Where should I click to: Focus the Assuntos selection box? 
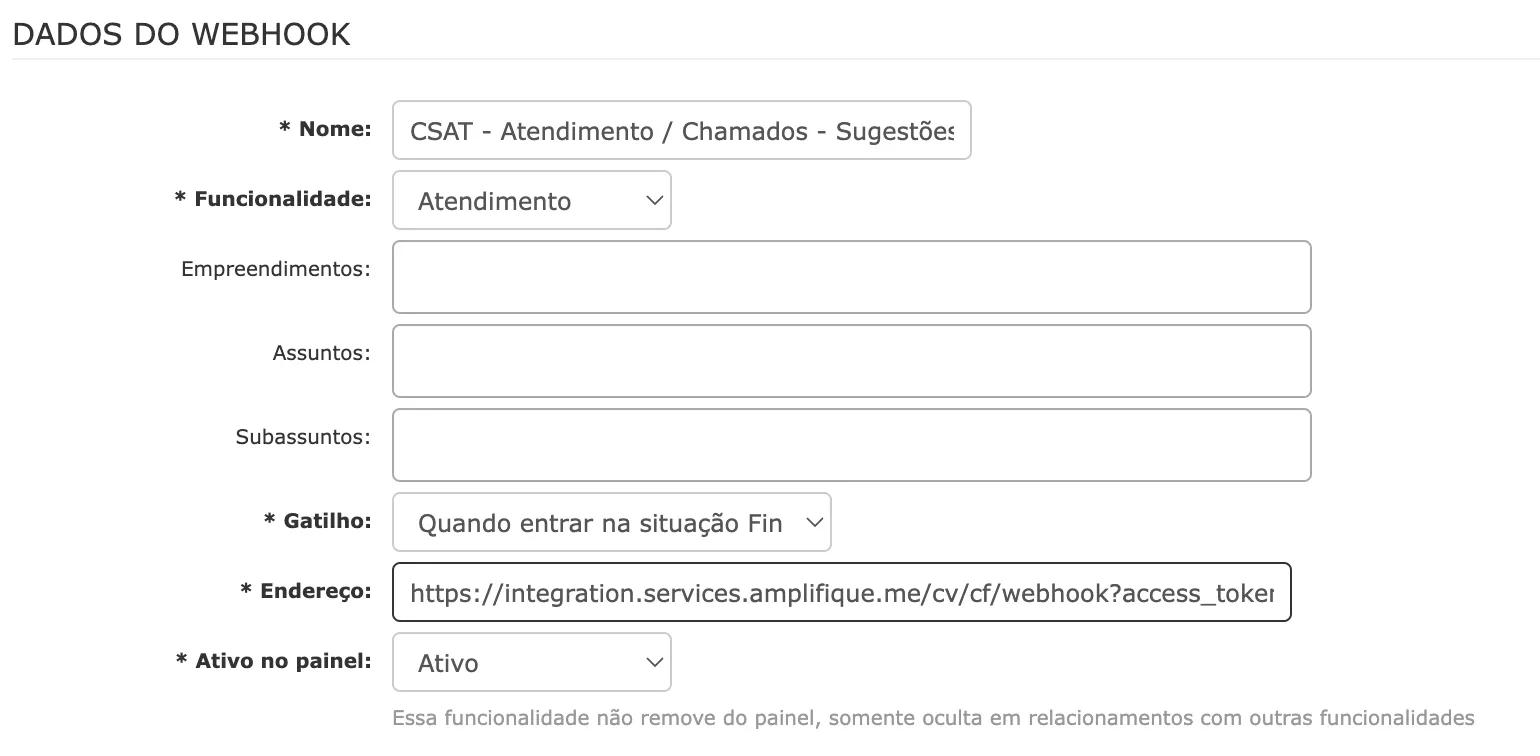pos(851,361)
